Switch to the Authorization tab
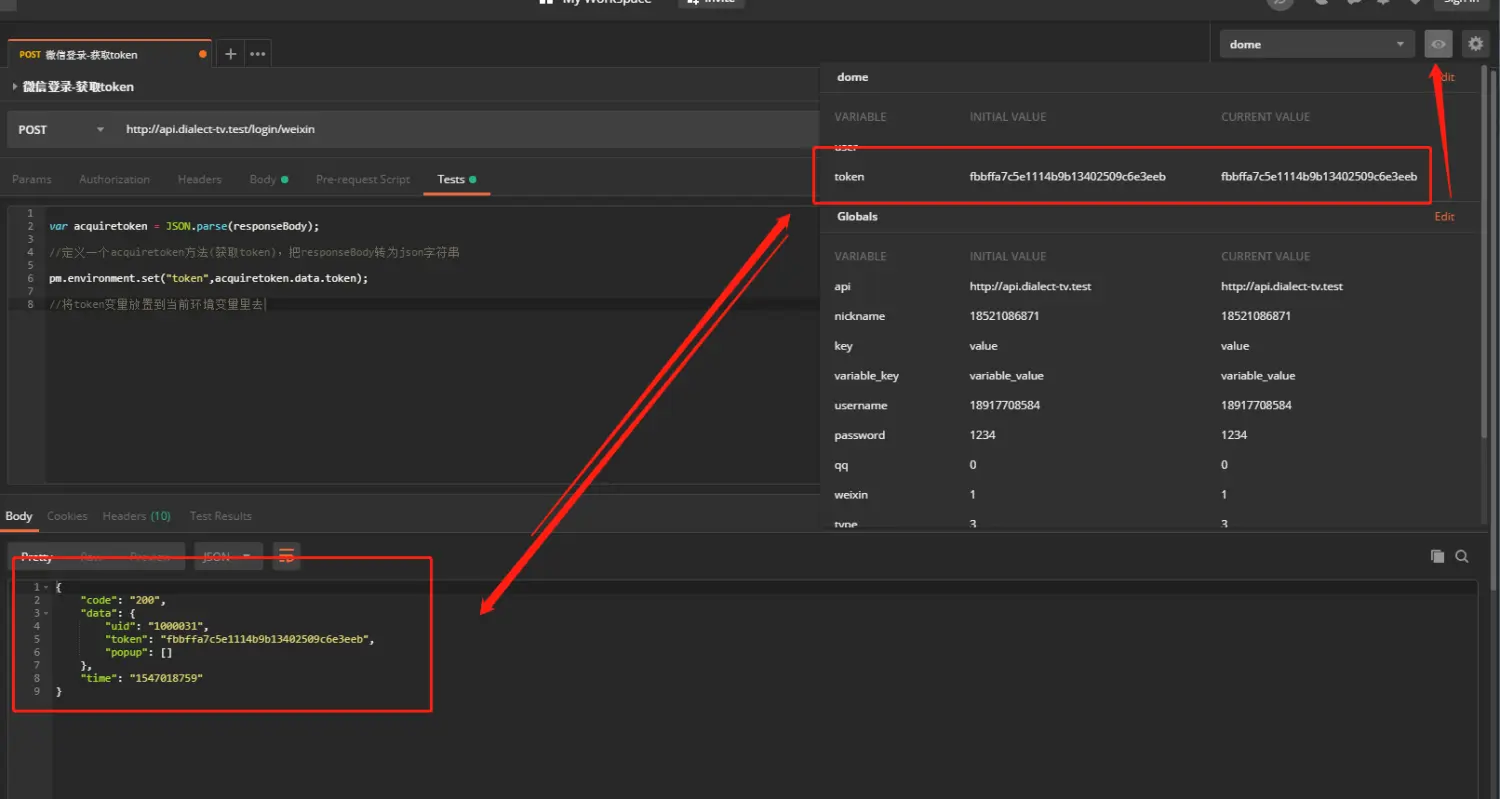1500x799 pixels. [x=114, y=179]
